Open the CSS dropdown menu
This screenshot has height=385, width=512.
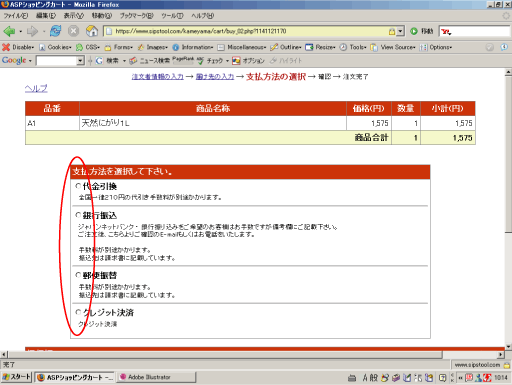click(x=88, y=47)
